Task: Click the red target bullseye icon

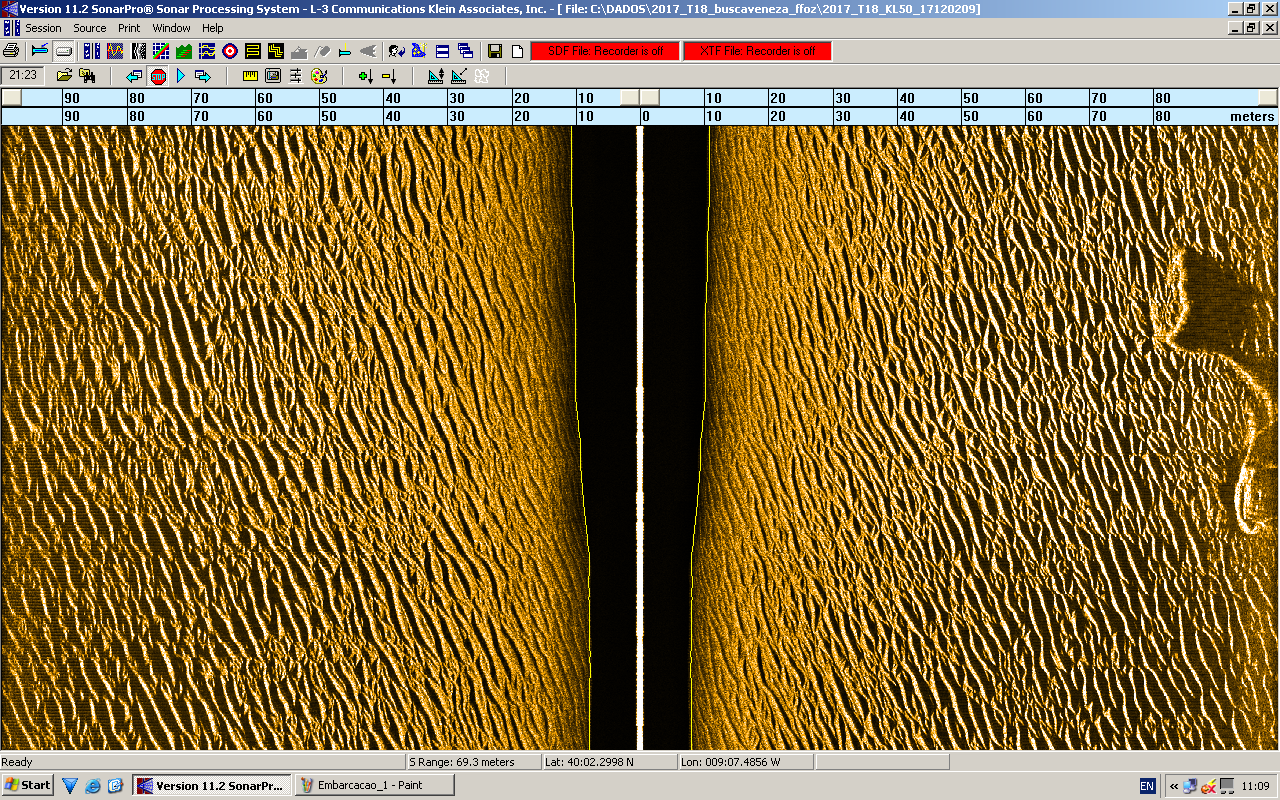Action: coord(230,51)
